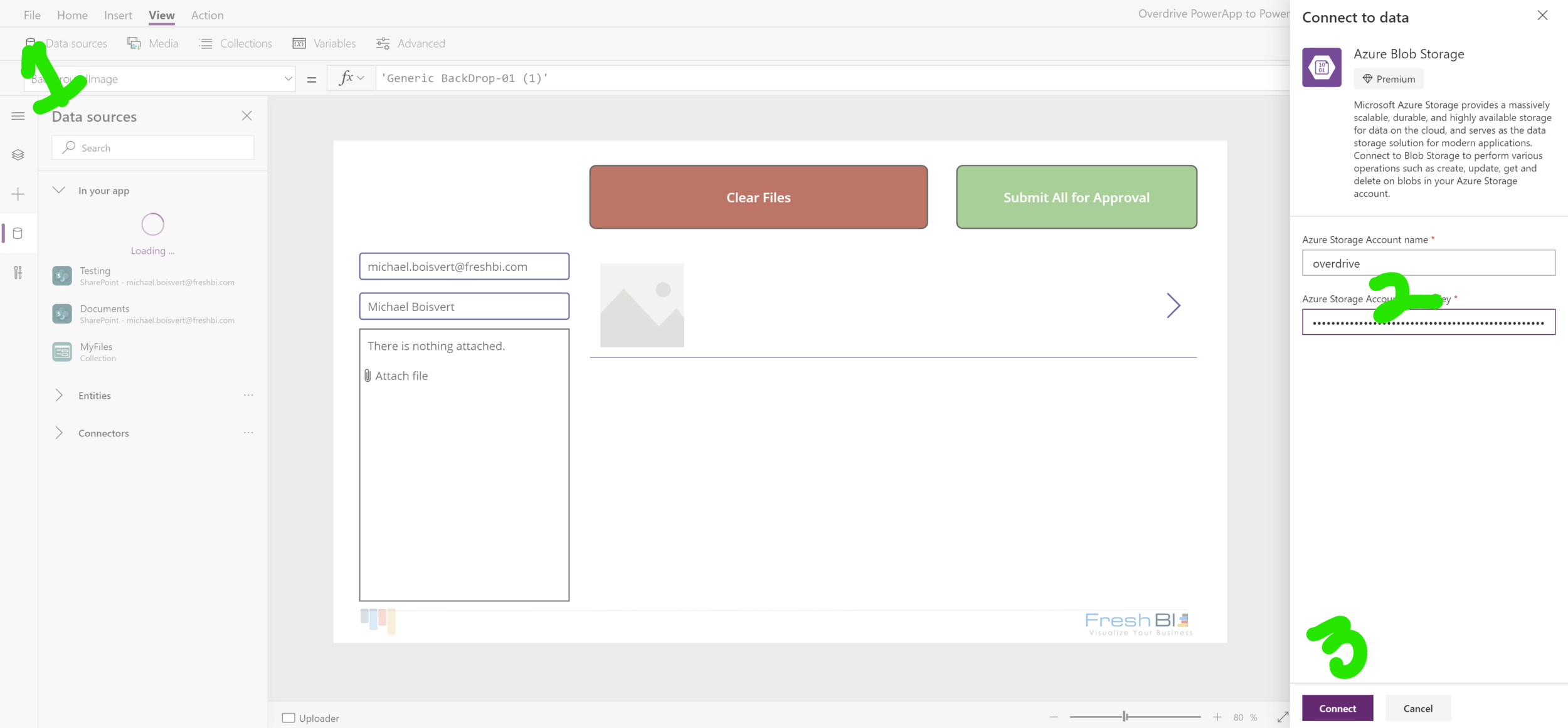Click the Documents SharePoint icon
The height and width of the screenshot is (728, 1568).
pos(62,314)
